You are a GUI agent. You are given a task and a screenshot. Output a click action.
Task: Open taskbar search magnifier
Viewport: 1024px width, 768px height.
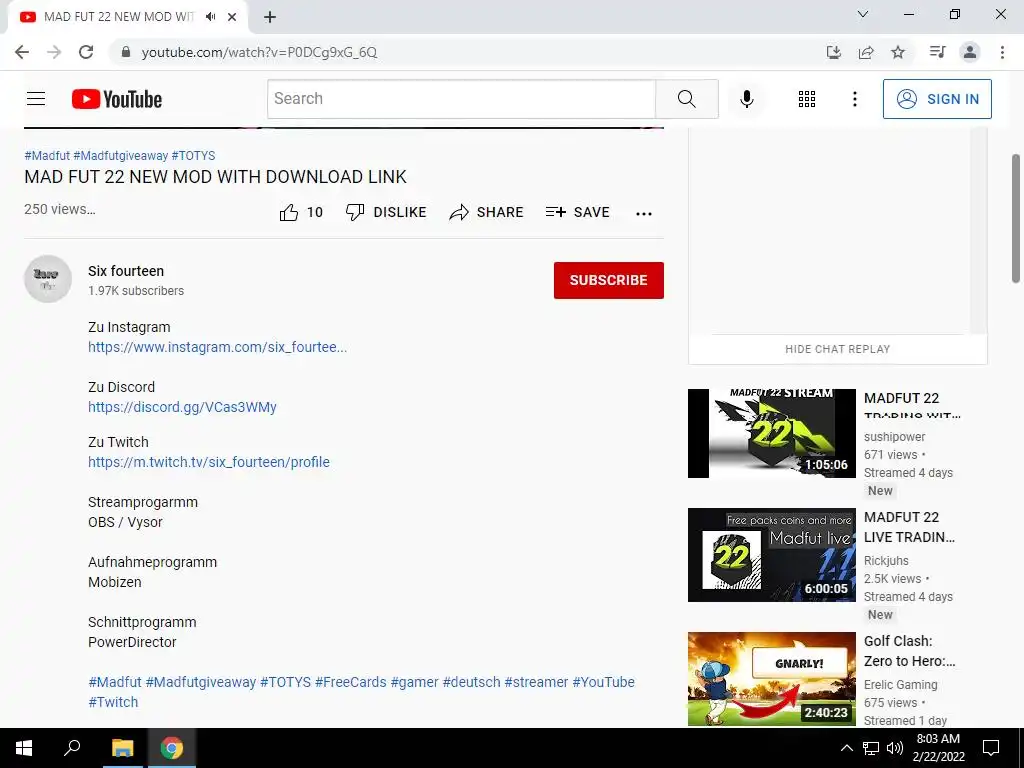(x=72, y=748)
